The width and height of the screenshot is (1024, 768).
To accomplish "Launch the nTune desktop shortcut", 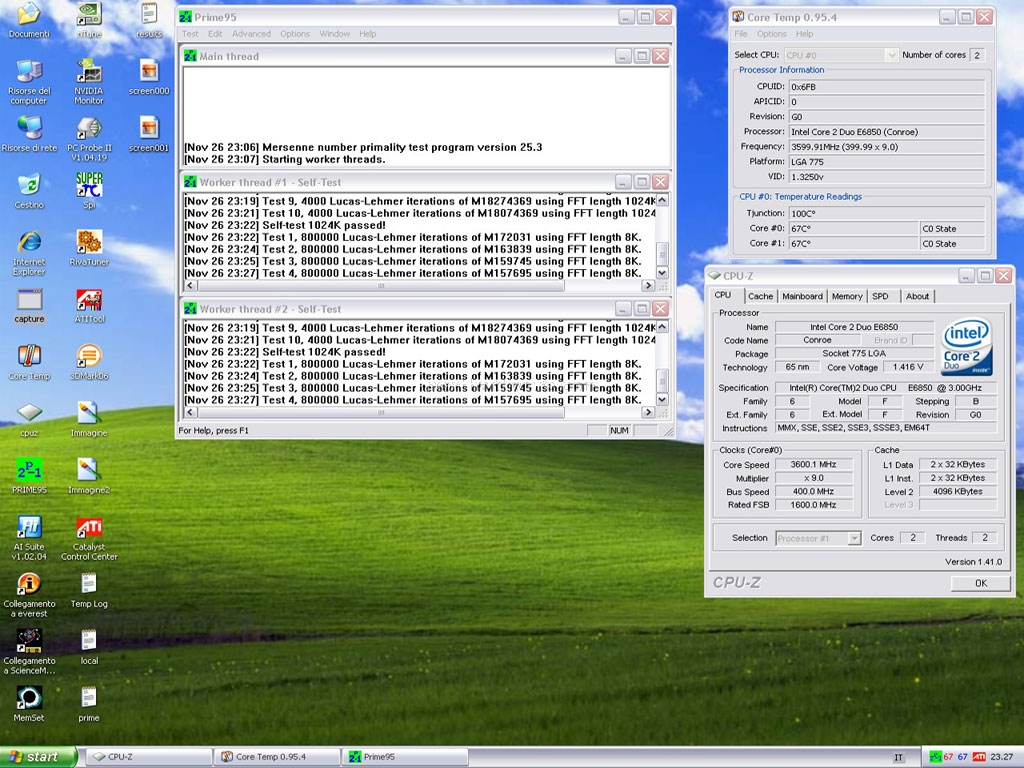I will [89, 21].
